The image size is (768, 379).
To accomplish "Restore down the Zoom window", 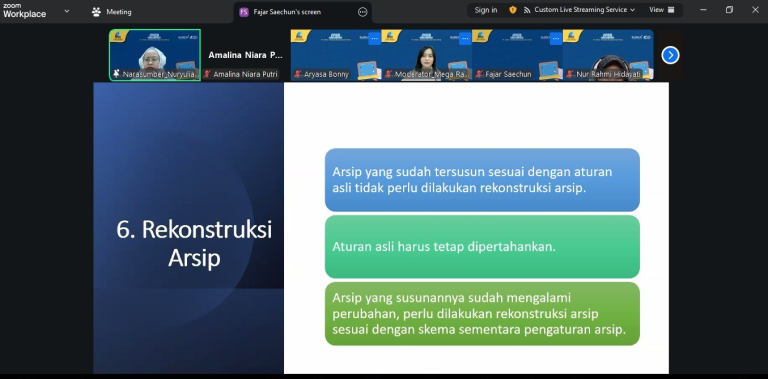I will pos(729,10).
